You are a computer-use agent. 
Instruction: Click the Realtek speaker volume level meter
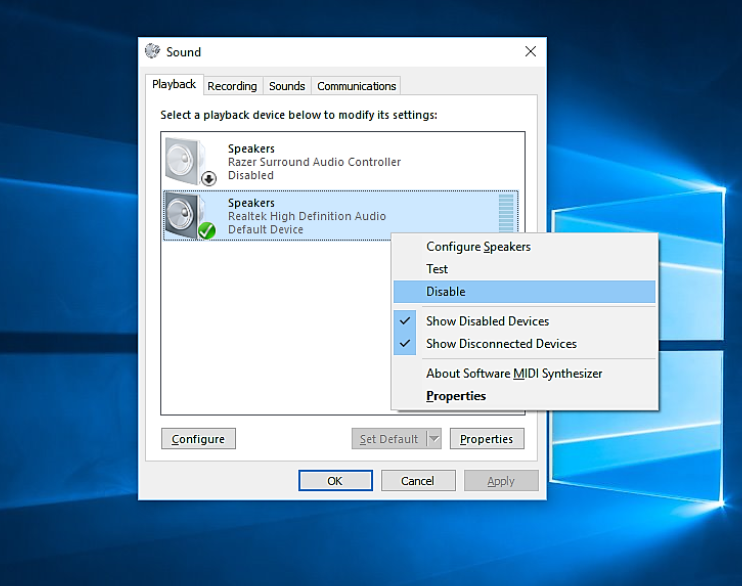[506, 212]
